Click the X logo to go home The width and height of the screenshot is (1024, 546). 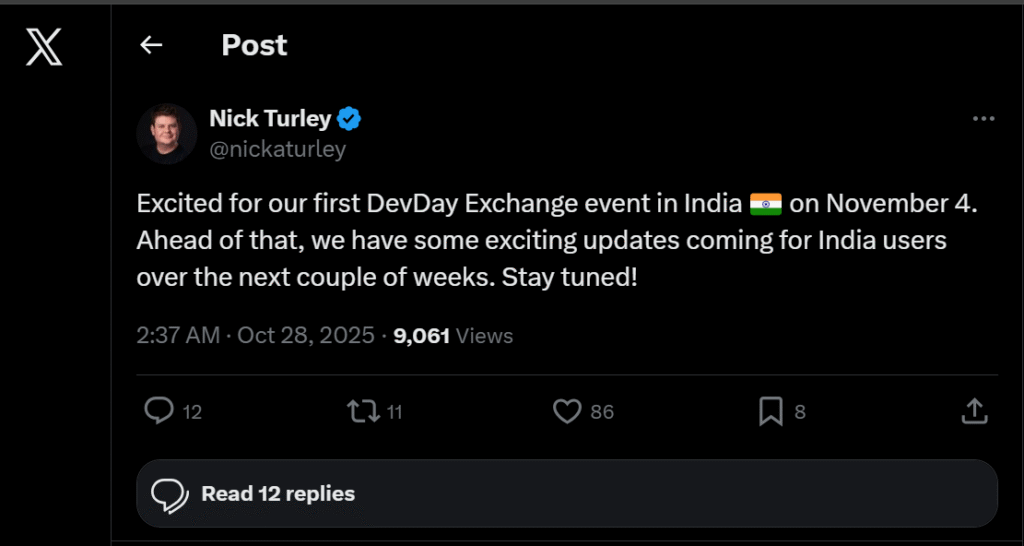click(x=44, y=46)
